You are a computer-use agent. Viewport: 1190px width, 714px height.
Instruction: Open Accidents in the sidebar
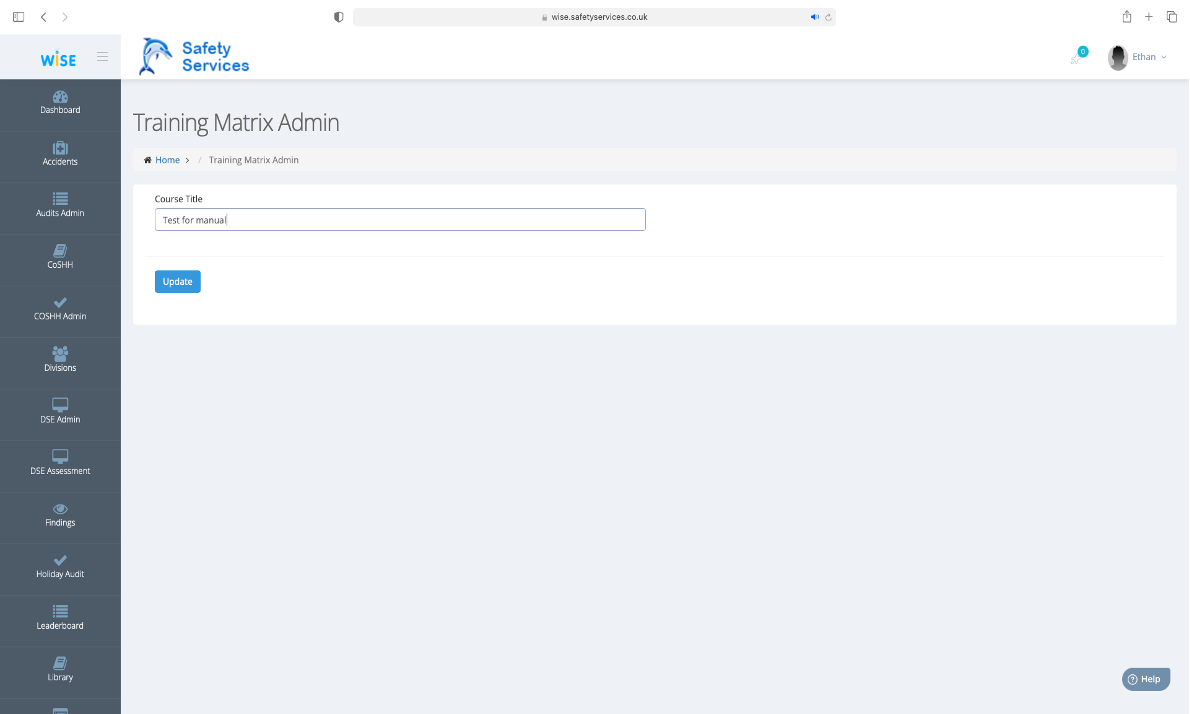60,155
